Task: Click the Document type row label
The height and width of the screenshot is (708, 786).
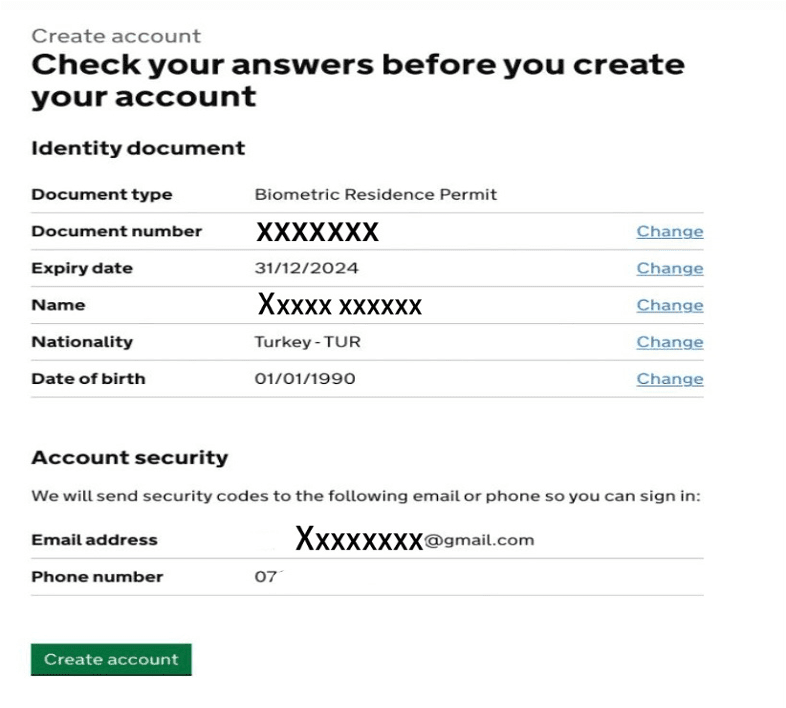Action: tap(101, 195)
